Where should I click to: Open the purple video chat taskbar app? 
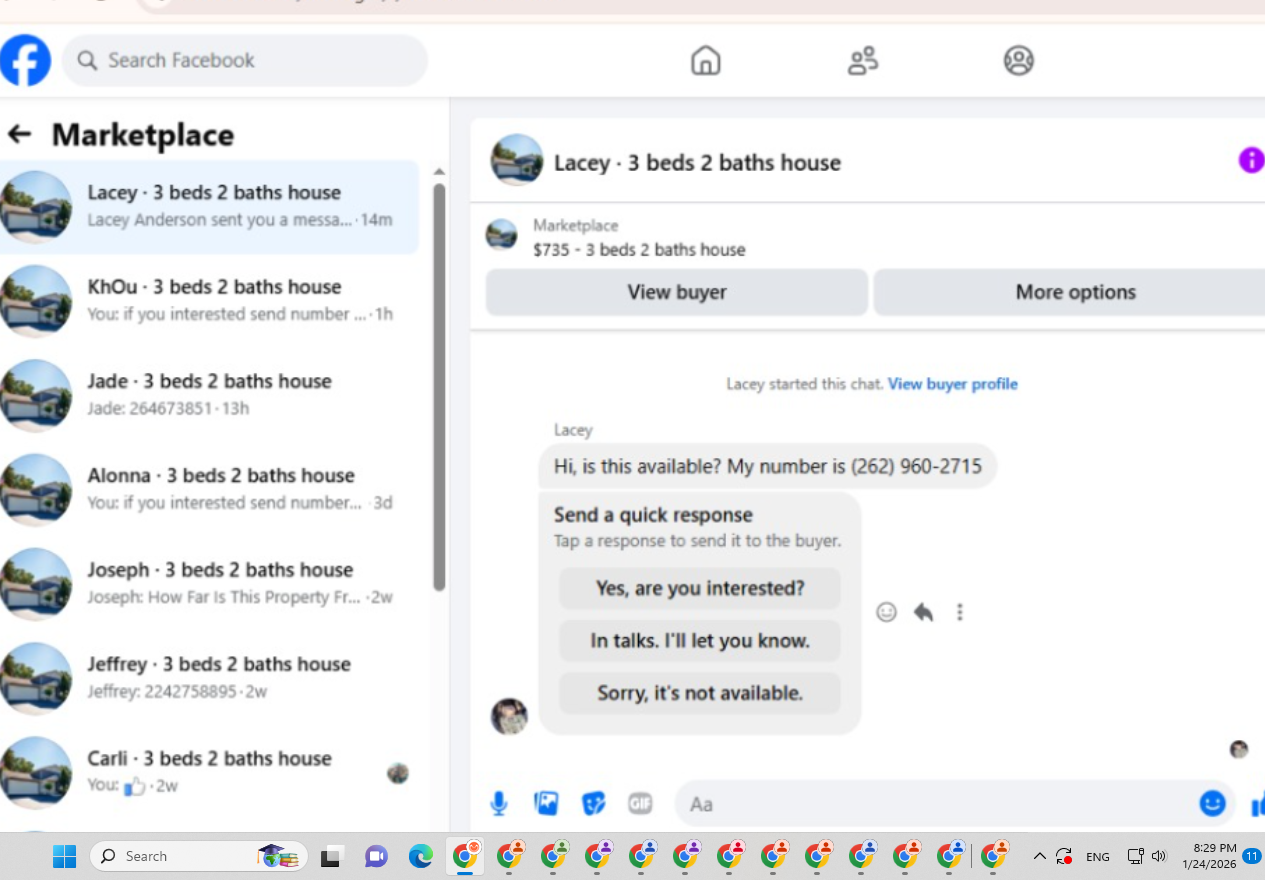(376, 856)
